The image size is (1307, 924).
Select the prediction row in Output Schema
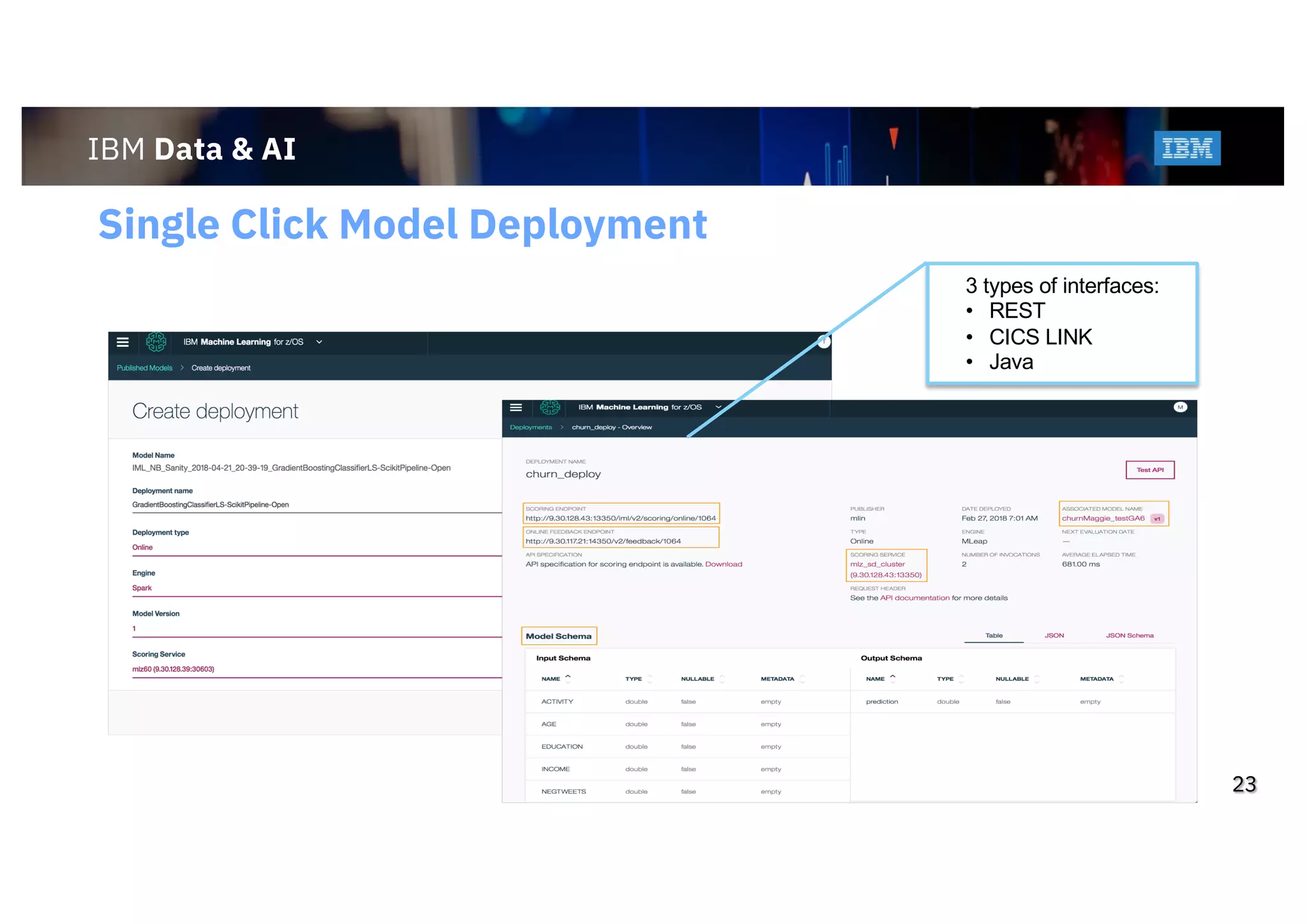click(1012, 701)
